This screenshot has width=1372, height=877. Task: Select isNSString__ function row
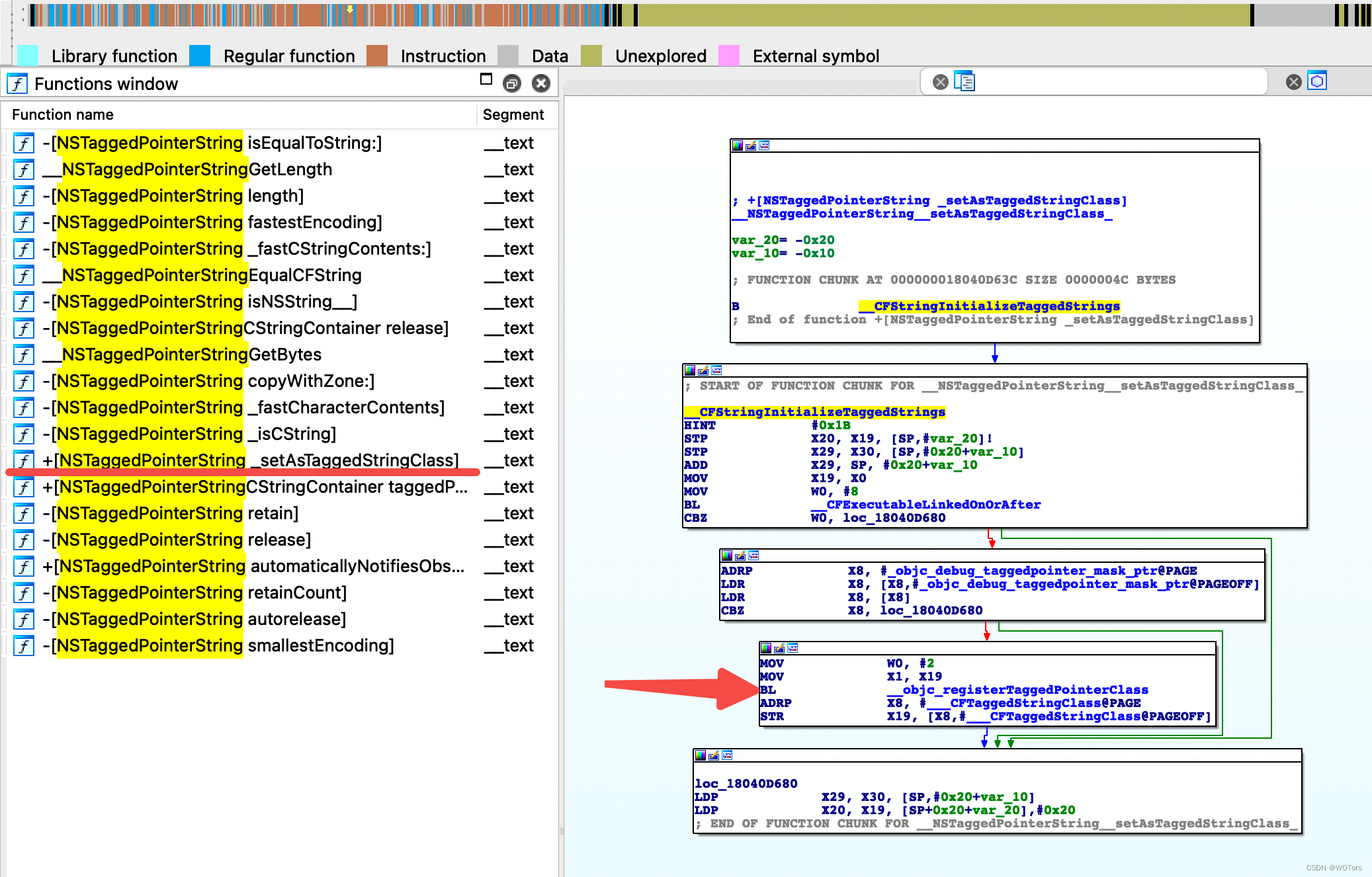click(x=280, y=302)
